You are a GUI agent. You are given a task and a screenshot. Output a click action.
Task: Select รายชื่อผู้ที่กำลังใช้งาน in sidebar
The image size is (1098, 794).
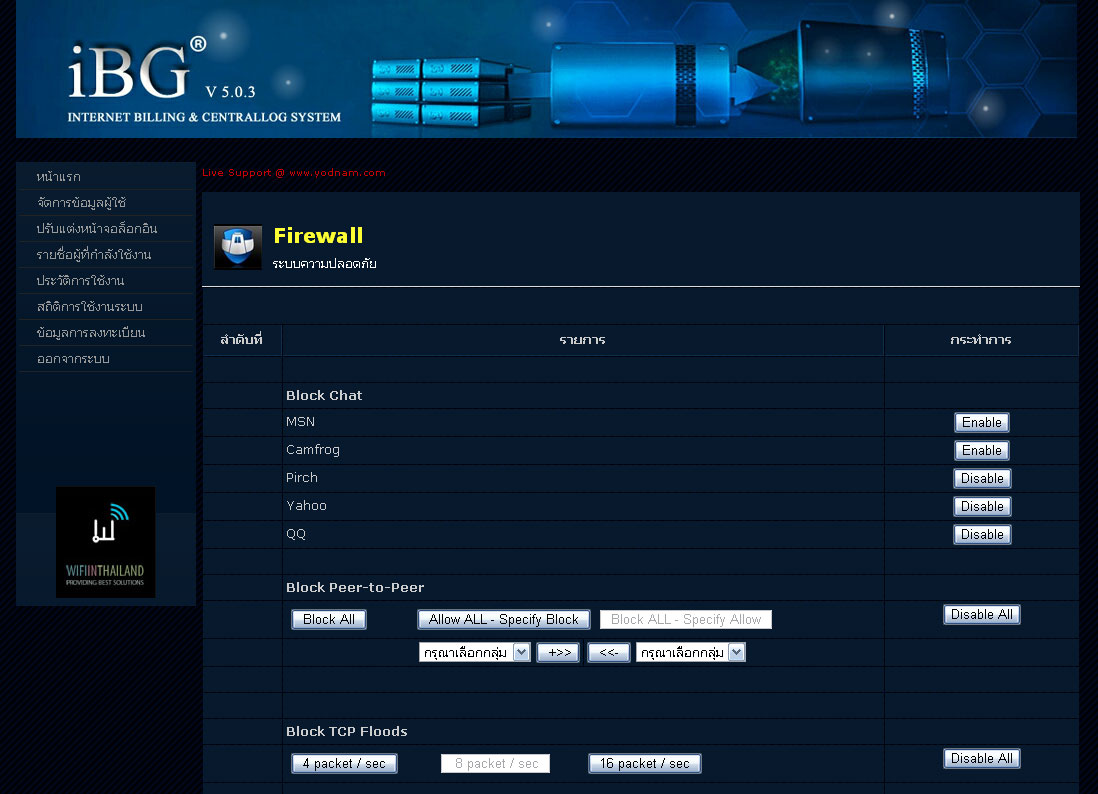click(x=94, y=254)
